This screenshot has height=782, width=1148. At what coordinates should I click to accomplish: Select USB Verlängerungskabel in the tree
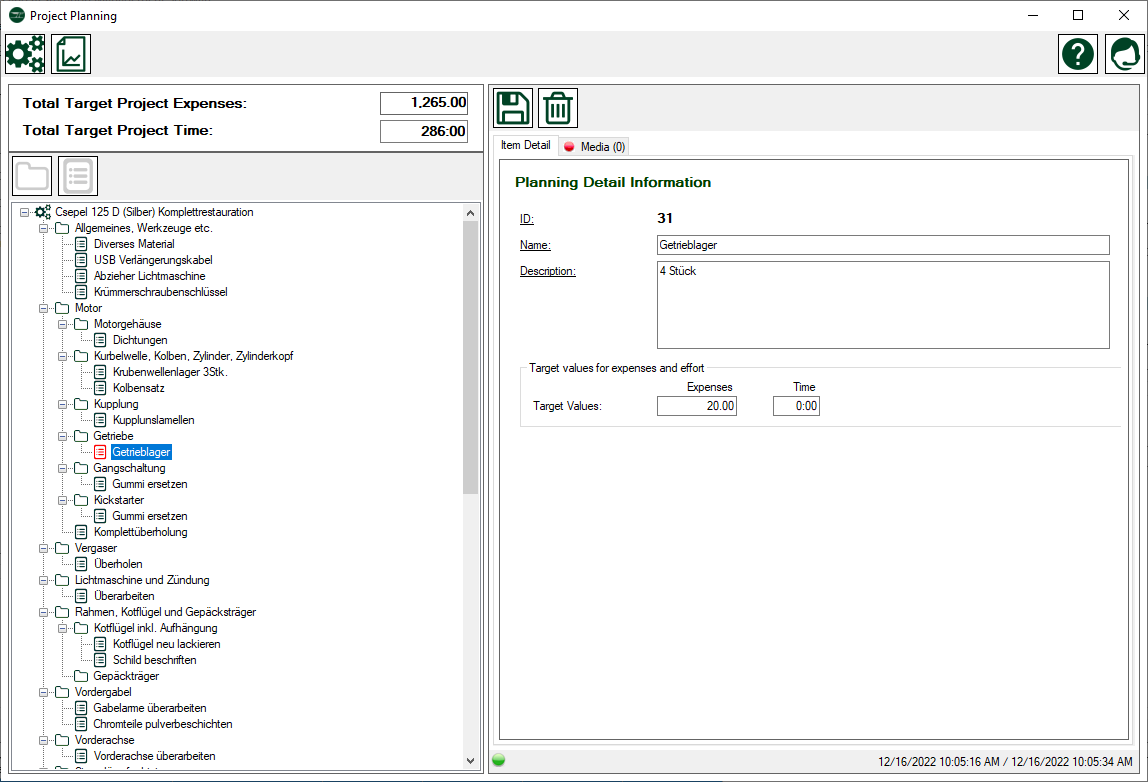tap(153, 260)
